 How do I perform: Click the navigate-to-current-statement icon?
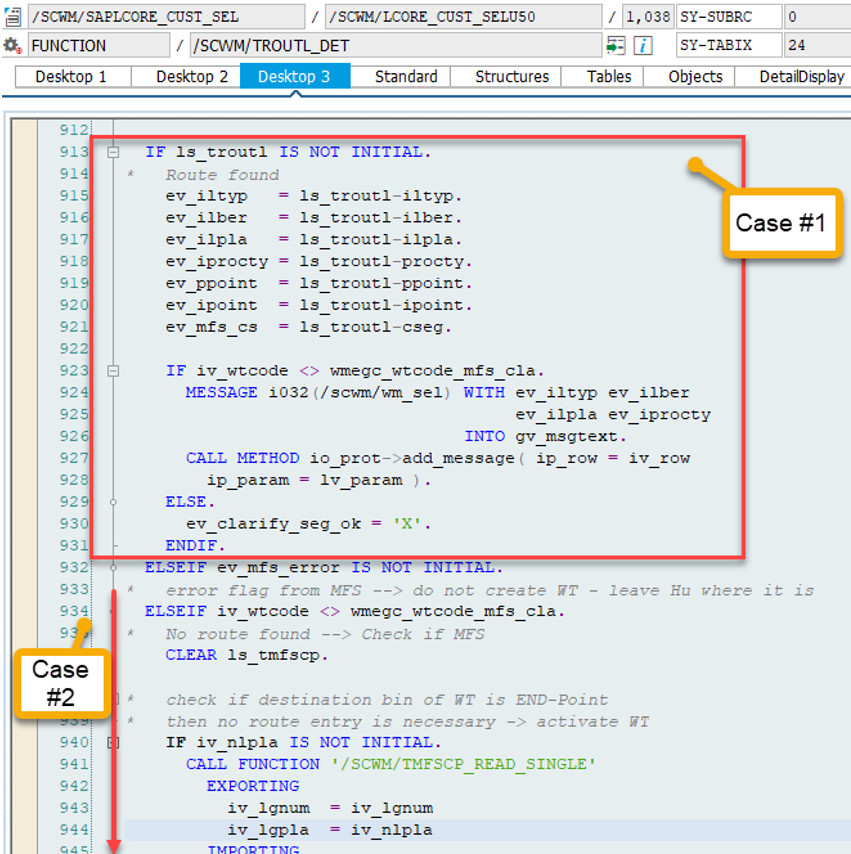(x=616, y=45)
